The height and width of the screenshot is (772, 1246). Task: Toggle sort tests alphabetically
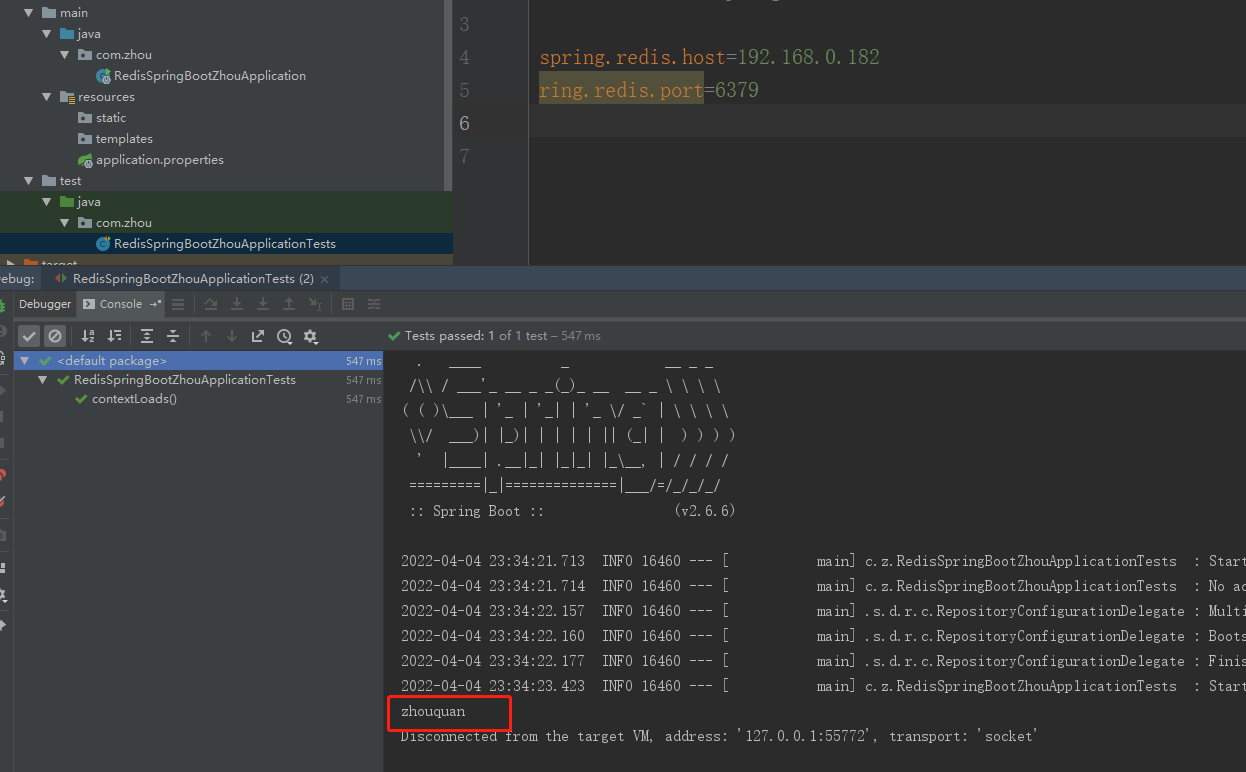[x=88, y=335]
